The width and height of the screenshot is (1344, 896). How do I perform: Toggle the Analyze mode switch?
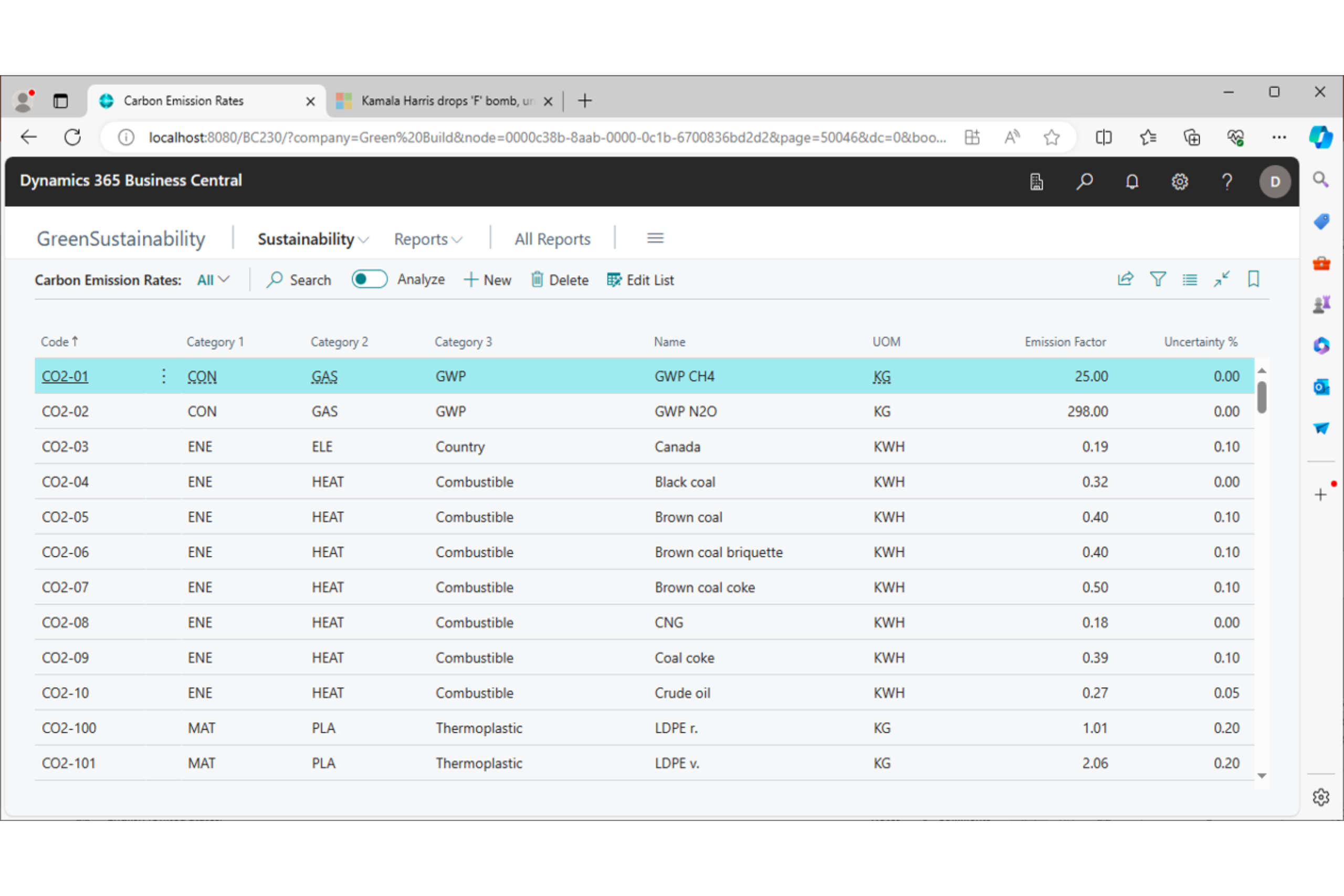[369, 279]
